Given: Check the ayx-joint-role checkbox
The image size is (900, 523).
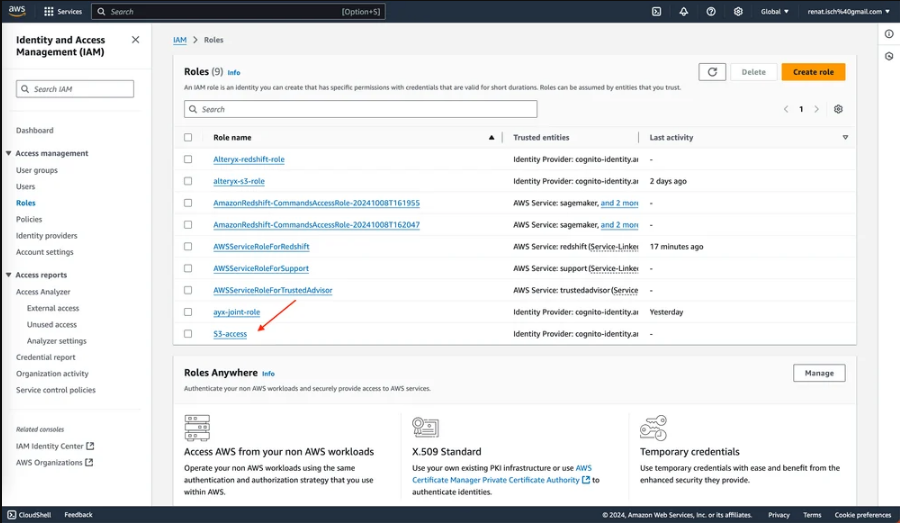Looking at the screenshot, I should coord(188,312).
